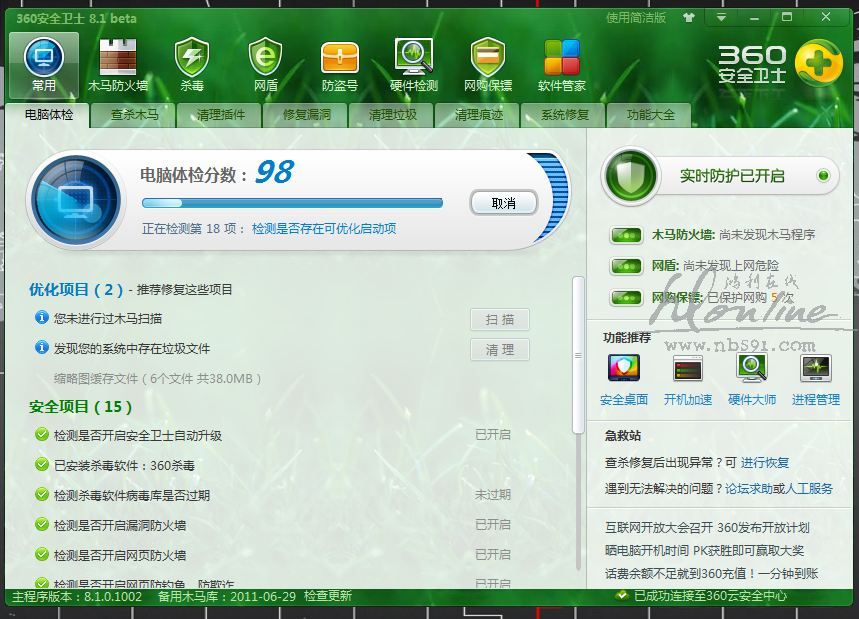Open the 防盗号 account protection icon

pos(339,64)
